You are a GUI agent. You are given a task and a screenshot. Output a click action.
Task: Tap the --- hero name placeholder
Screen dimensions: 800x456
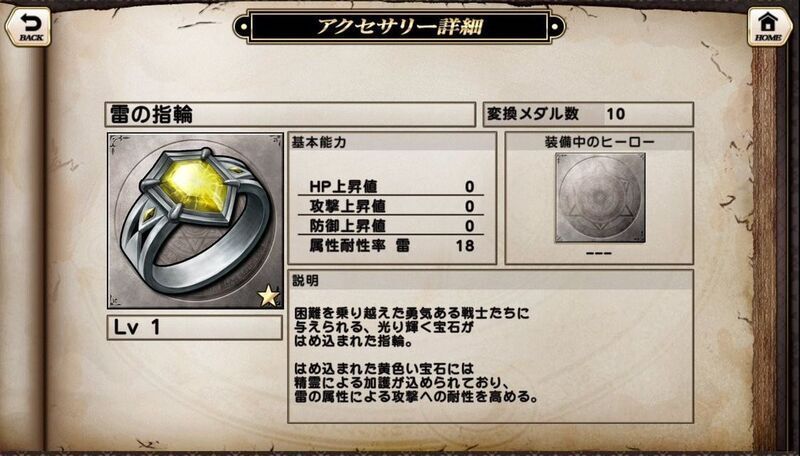click(599, 253)
